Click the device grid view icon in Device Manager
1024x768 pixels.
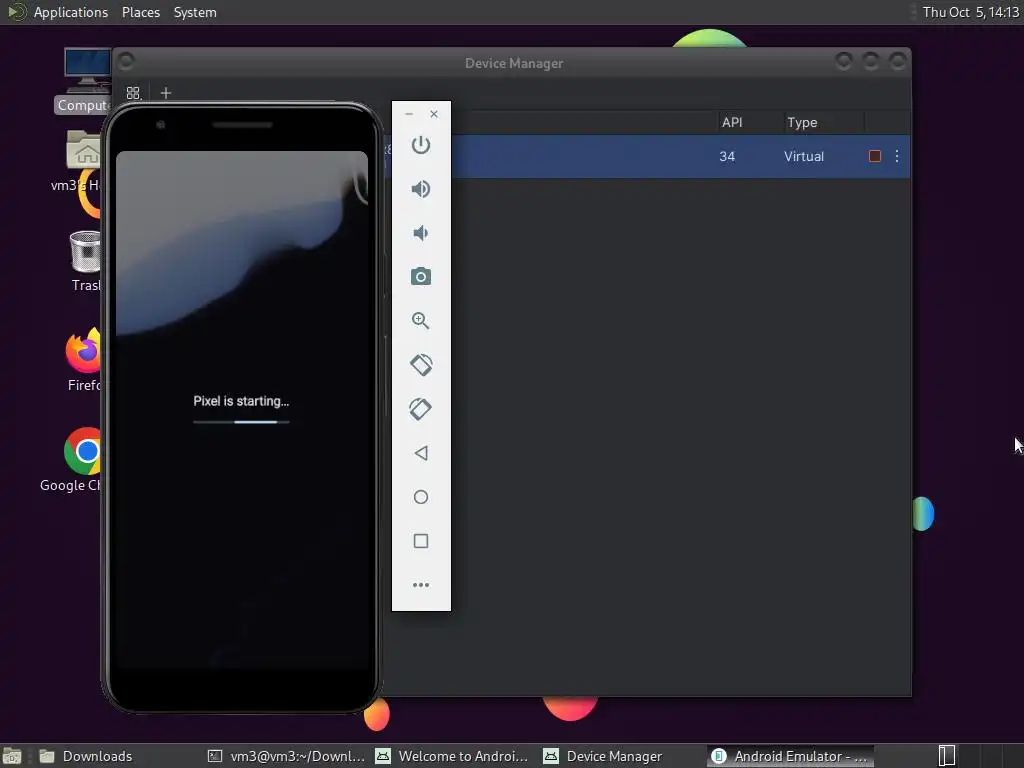133,93
